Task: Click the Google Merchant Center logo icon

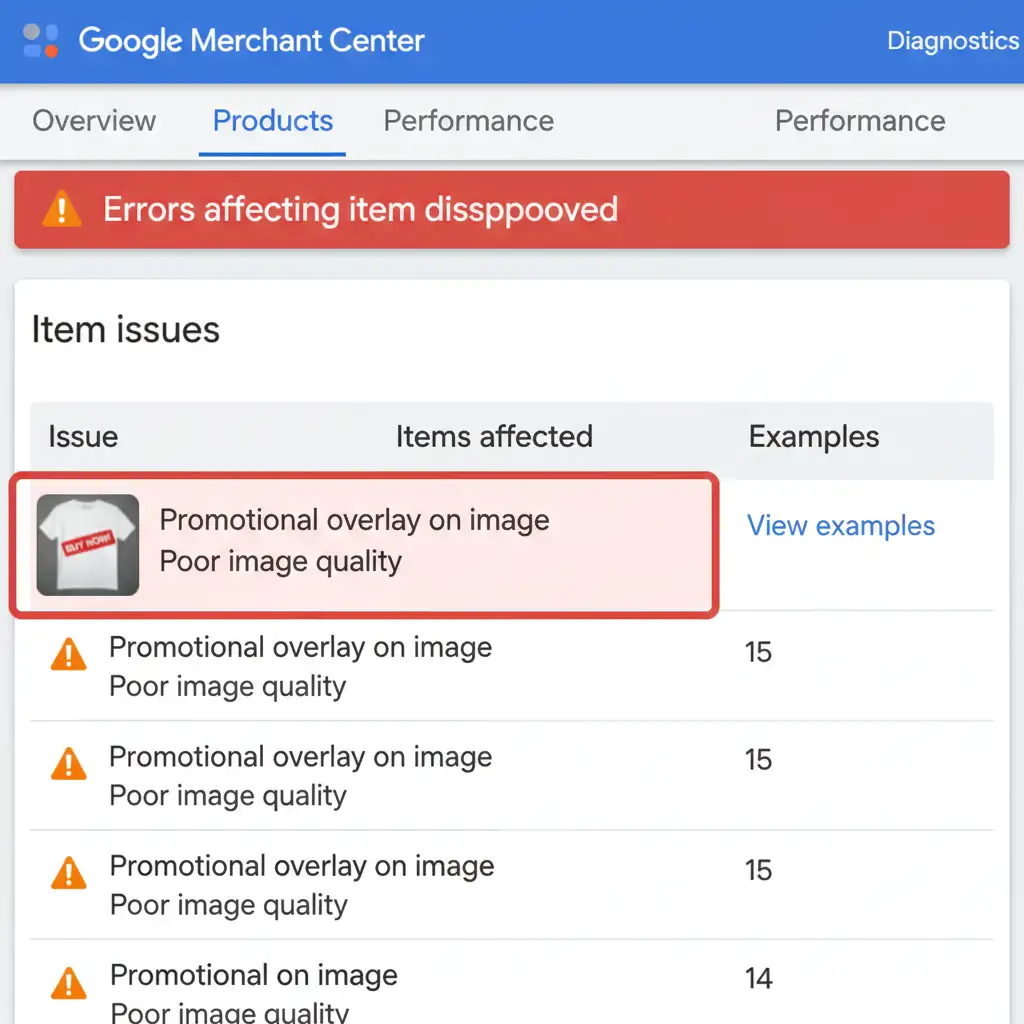Action: (41, 40)
